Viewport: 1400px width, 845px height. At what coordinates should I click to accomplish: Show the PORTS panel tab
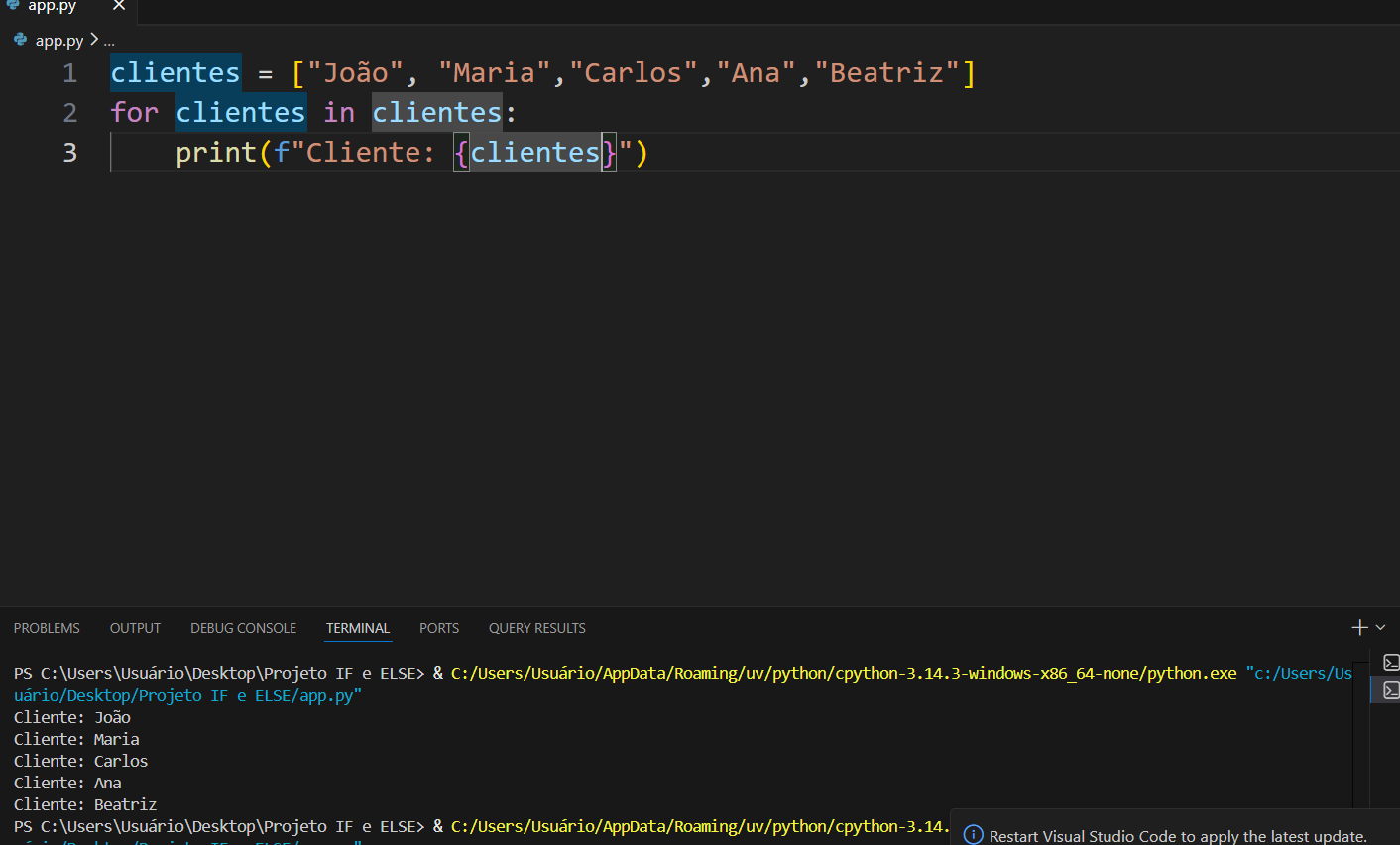pyautogui.click(x=438, y=628)
